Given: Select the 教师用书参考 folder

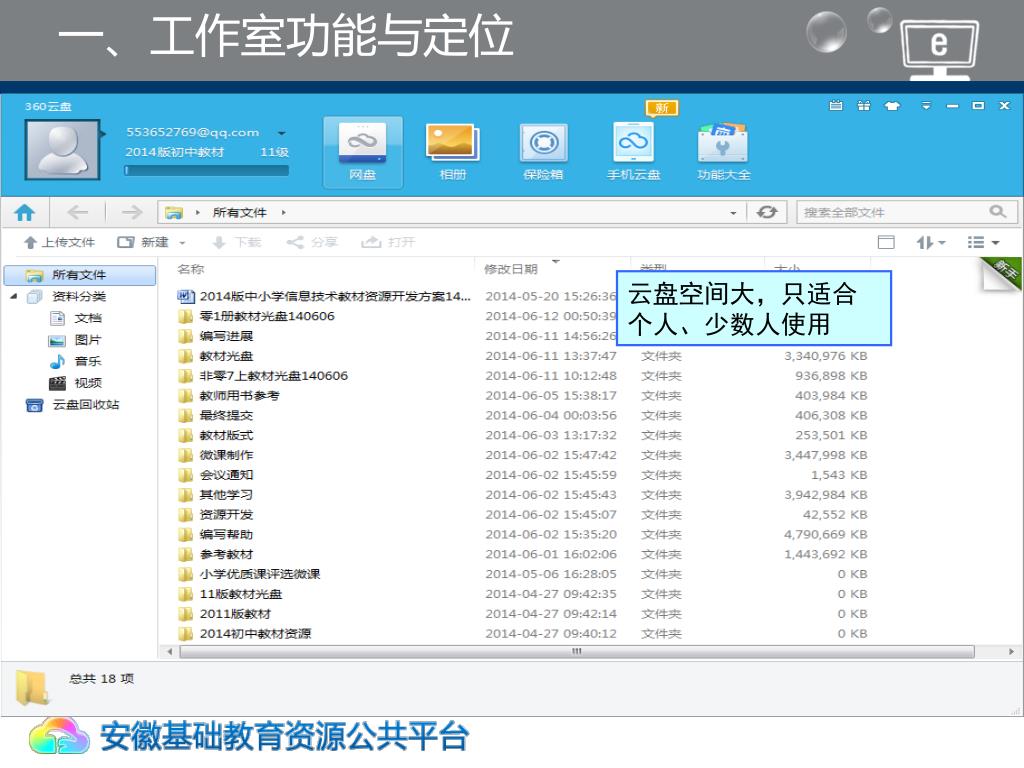Looking at the screenshot, I should coord(229,396).
